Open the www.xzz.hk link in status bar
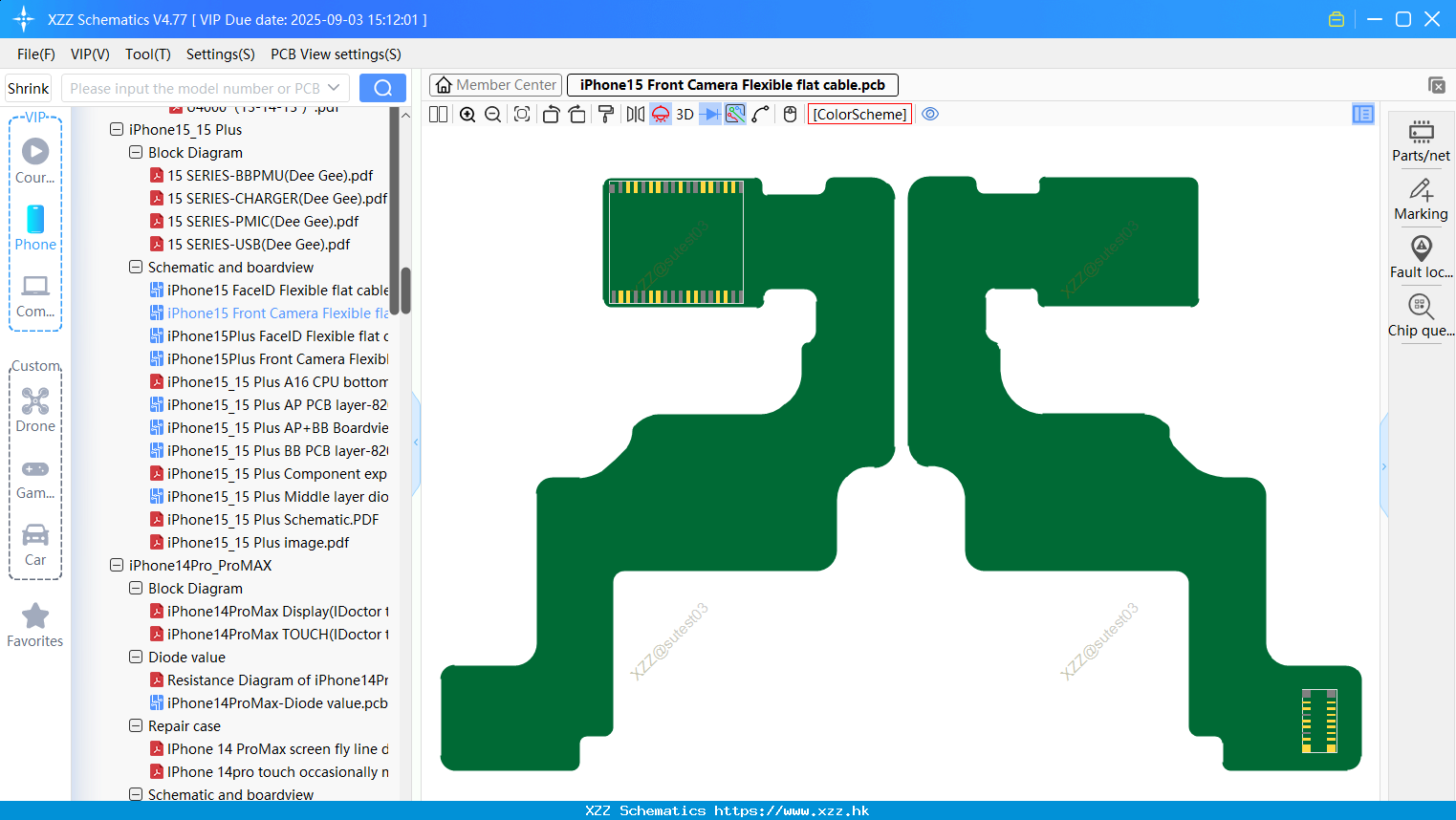This screenshot has width=1456, height=820. [x=792, y=810]
